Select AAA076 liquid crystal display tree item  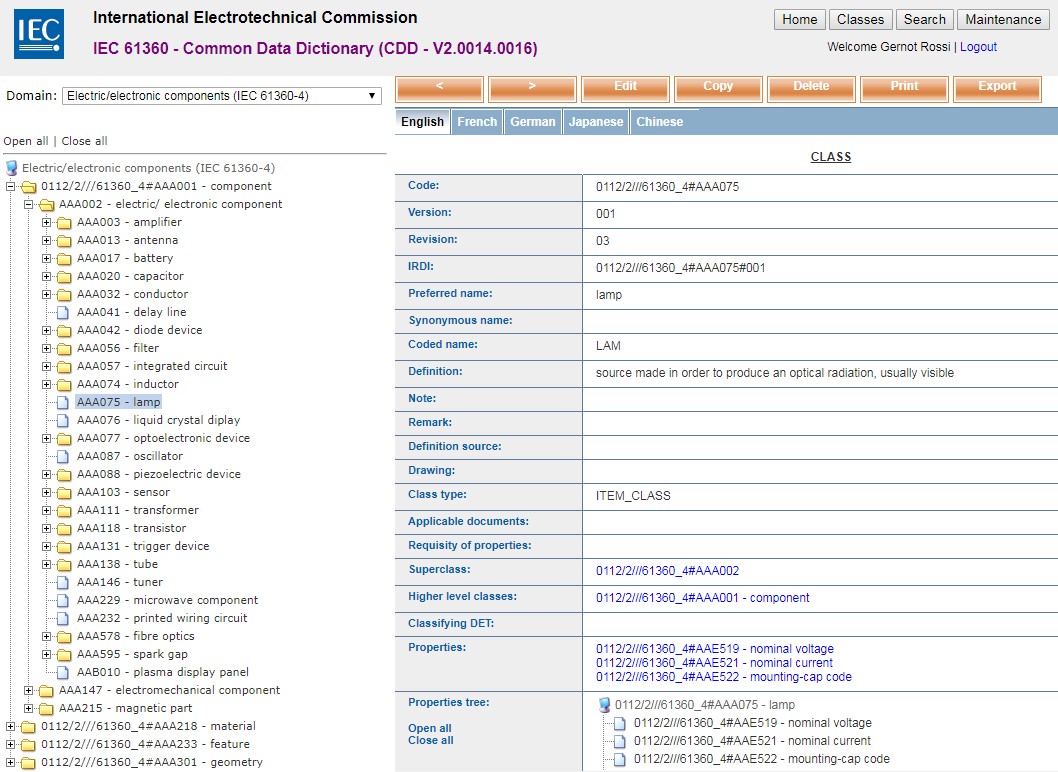(158, 420)
